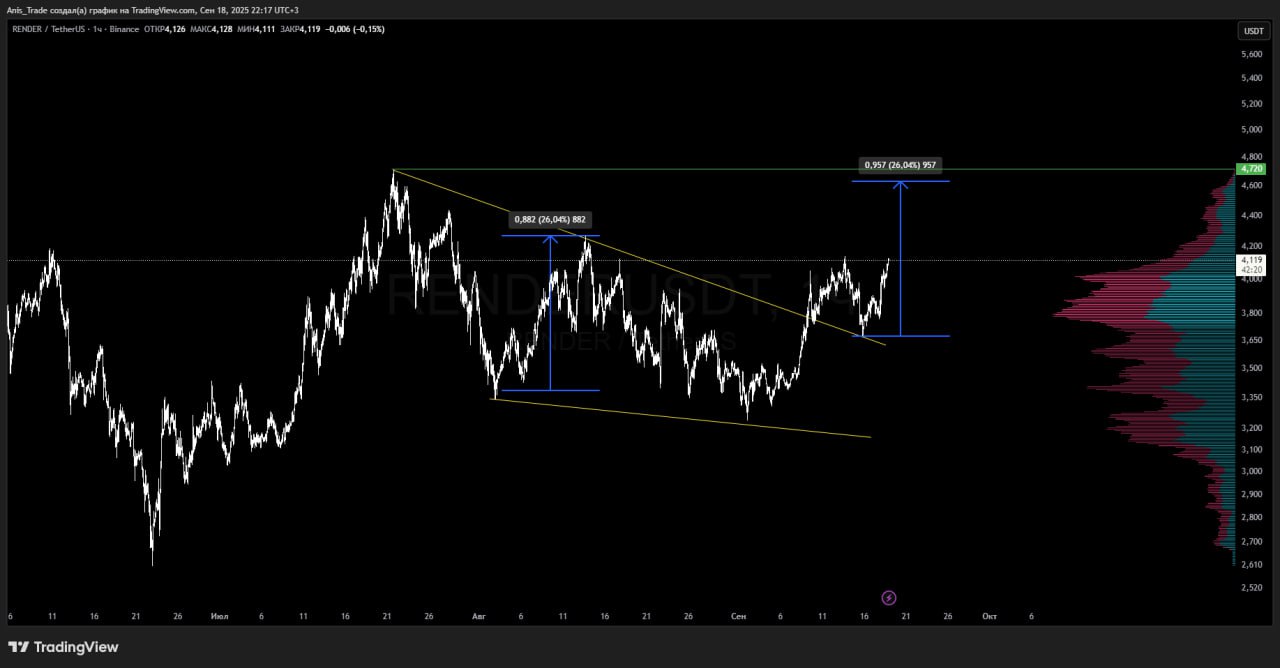The image size is (1280, 668).
Task: Click the close value ЗАКР 4,119
Action: point(300,29)
